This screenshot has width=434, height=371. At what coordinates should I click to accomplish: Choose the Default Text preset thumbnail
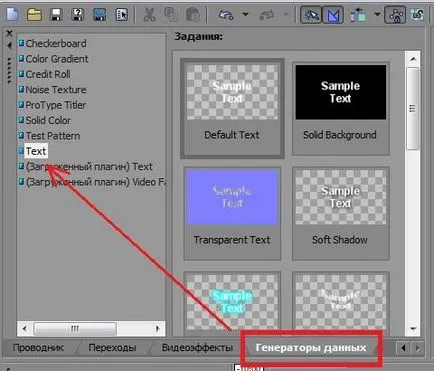tap(232, 92)
